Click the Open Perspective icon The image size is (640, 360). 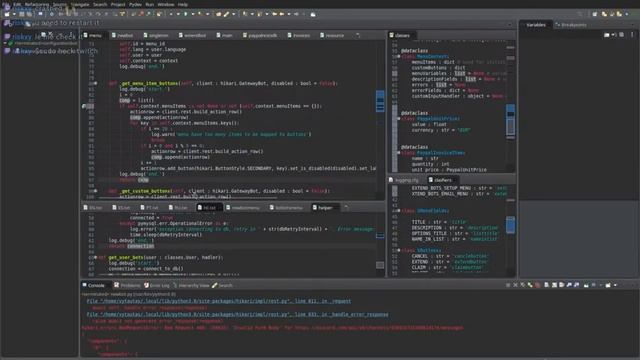point(595,14)
